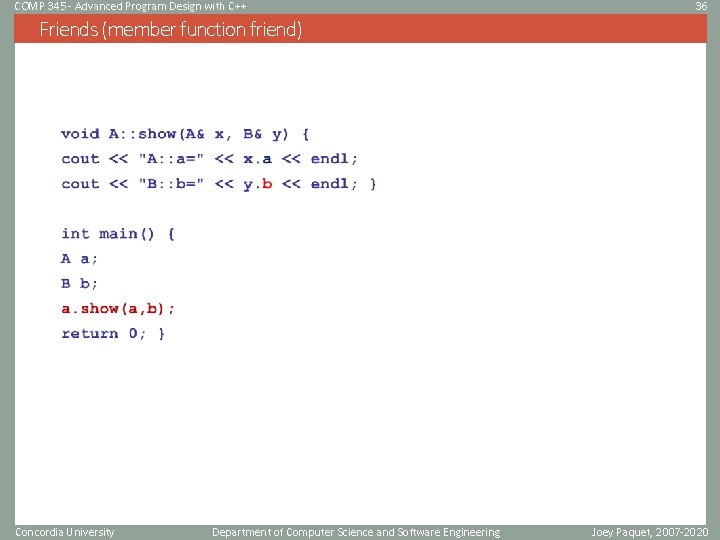This screenshot has width=720, height=540.
Task: Click the footer text 'Concordia University'
Action: pos(65,532)
